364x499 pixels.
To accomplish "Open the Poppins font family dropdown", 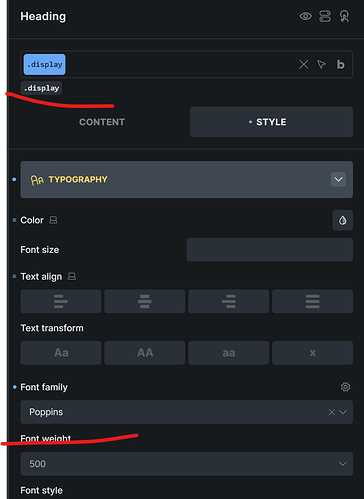I will pos(187,412).
